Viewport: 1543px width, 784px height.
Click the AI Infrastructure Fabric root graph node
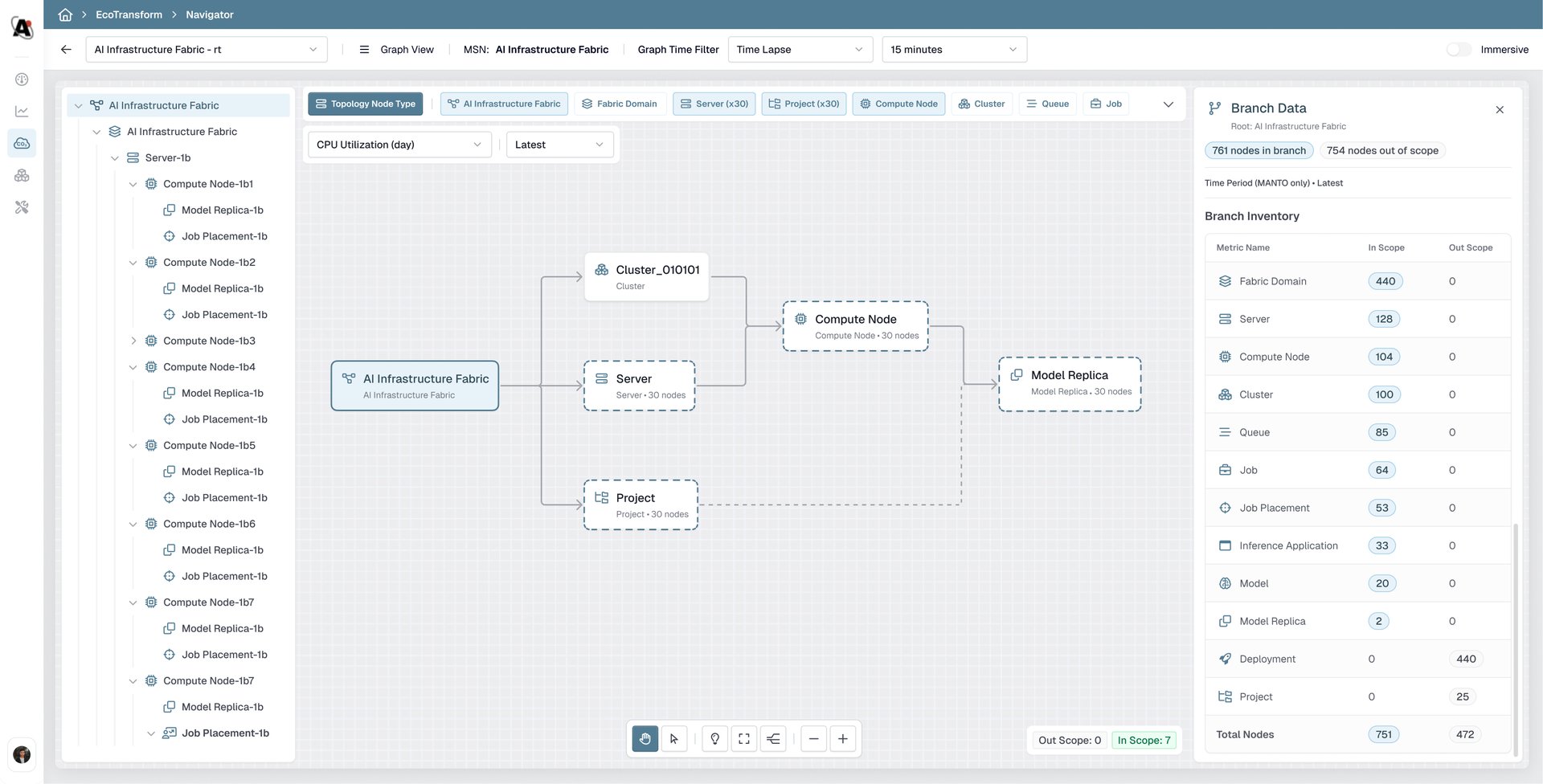415,386
